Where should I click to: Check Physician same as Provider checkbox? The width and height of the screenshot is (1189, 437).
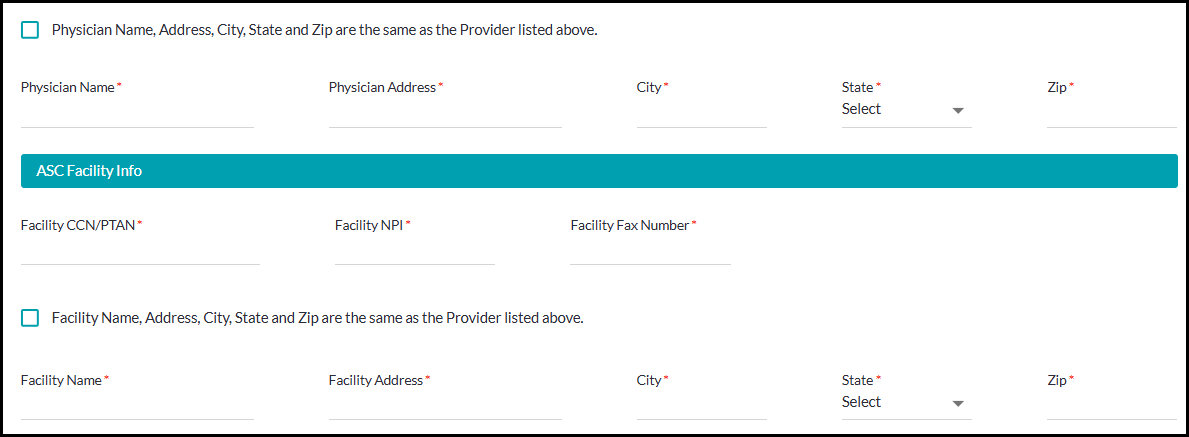pyautogui.click(x=30, y=30)
